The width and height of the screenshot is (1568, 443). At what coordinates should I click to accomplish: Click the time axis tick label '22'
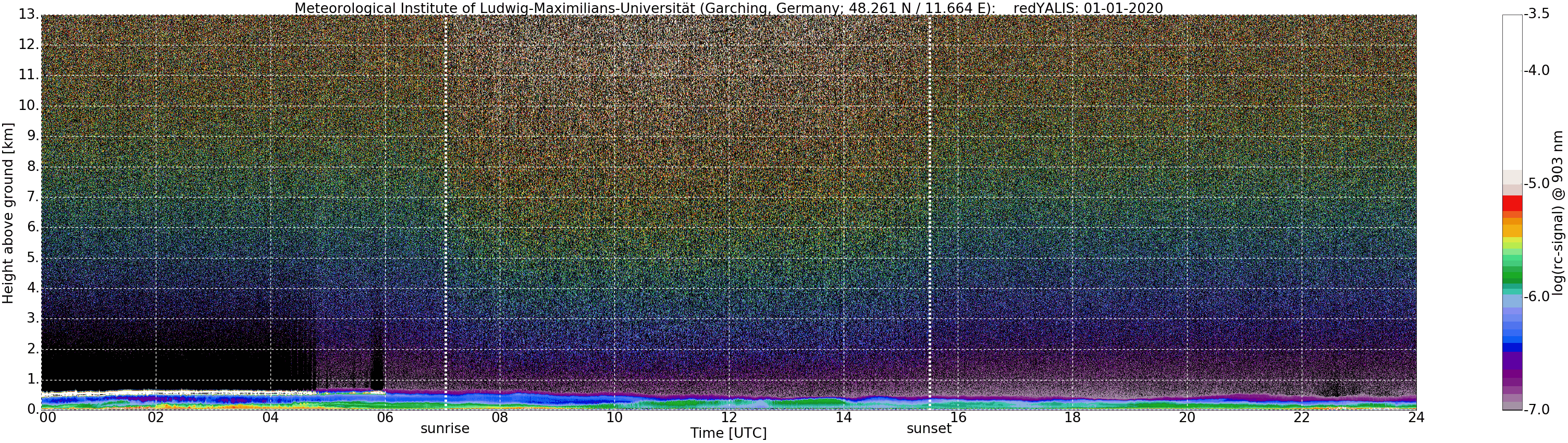coord(1301,417)
